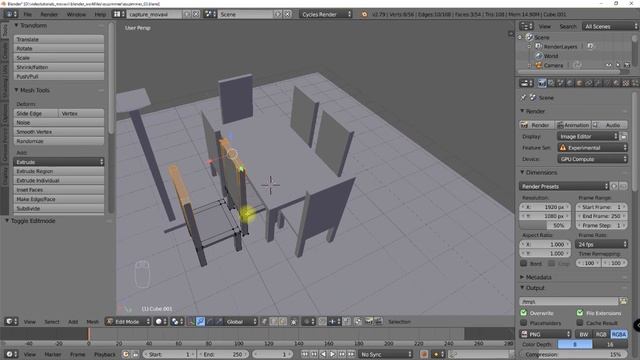Open the Render properties tab icon
Screen dimensions: 640x360
542,83
